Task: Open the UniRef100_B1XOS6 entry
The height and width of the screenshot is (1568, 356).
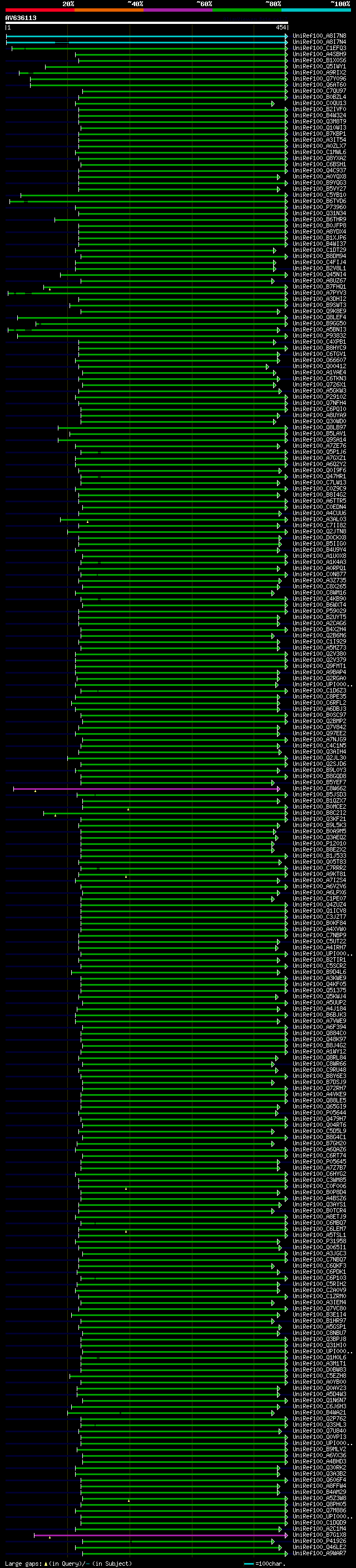Action: click(x=319, y=60)
